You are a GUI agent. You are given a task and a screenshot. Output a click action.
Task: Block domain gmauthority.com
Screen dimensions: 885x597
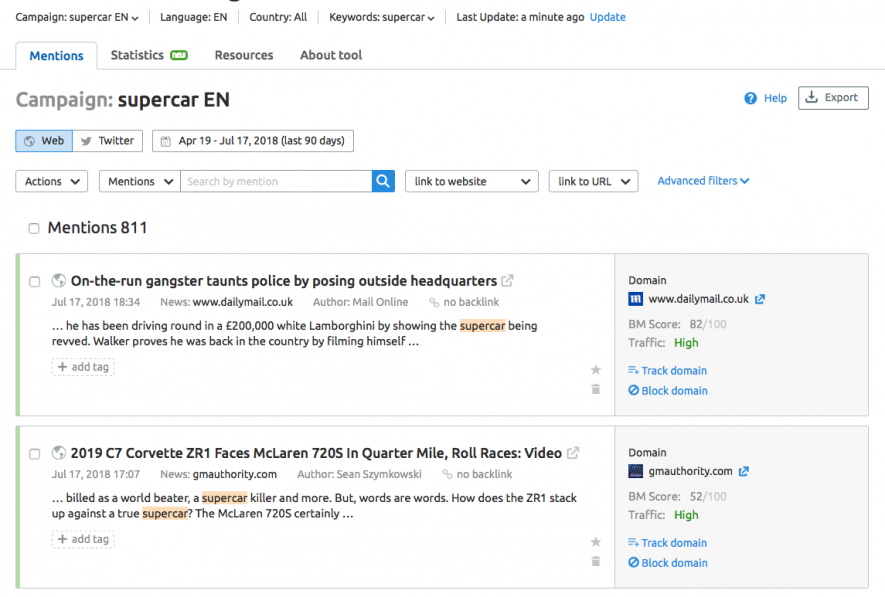coord(668,563)
